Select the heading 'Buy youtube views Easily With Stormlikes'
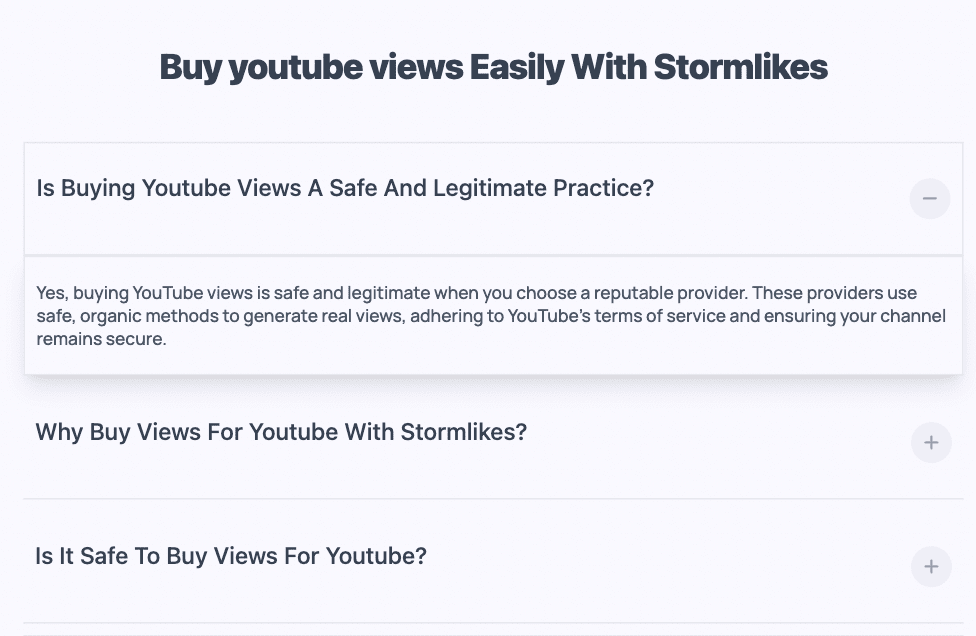Image resolution: width=976 pixels, height=636 pixels. tap(492, 67)
